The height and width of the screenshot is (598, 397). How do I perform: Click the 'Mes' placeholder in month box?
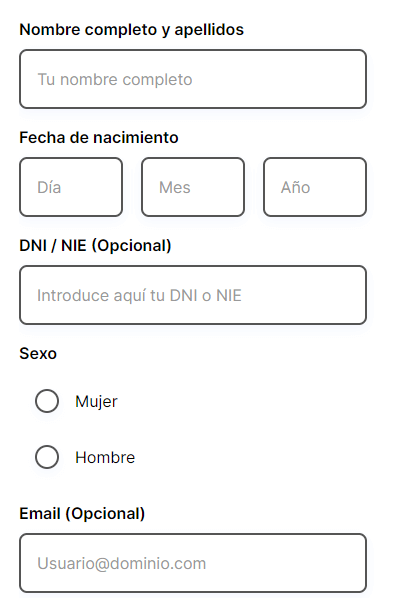(x=175, y=187)
